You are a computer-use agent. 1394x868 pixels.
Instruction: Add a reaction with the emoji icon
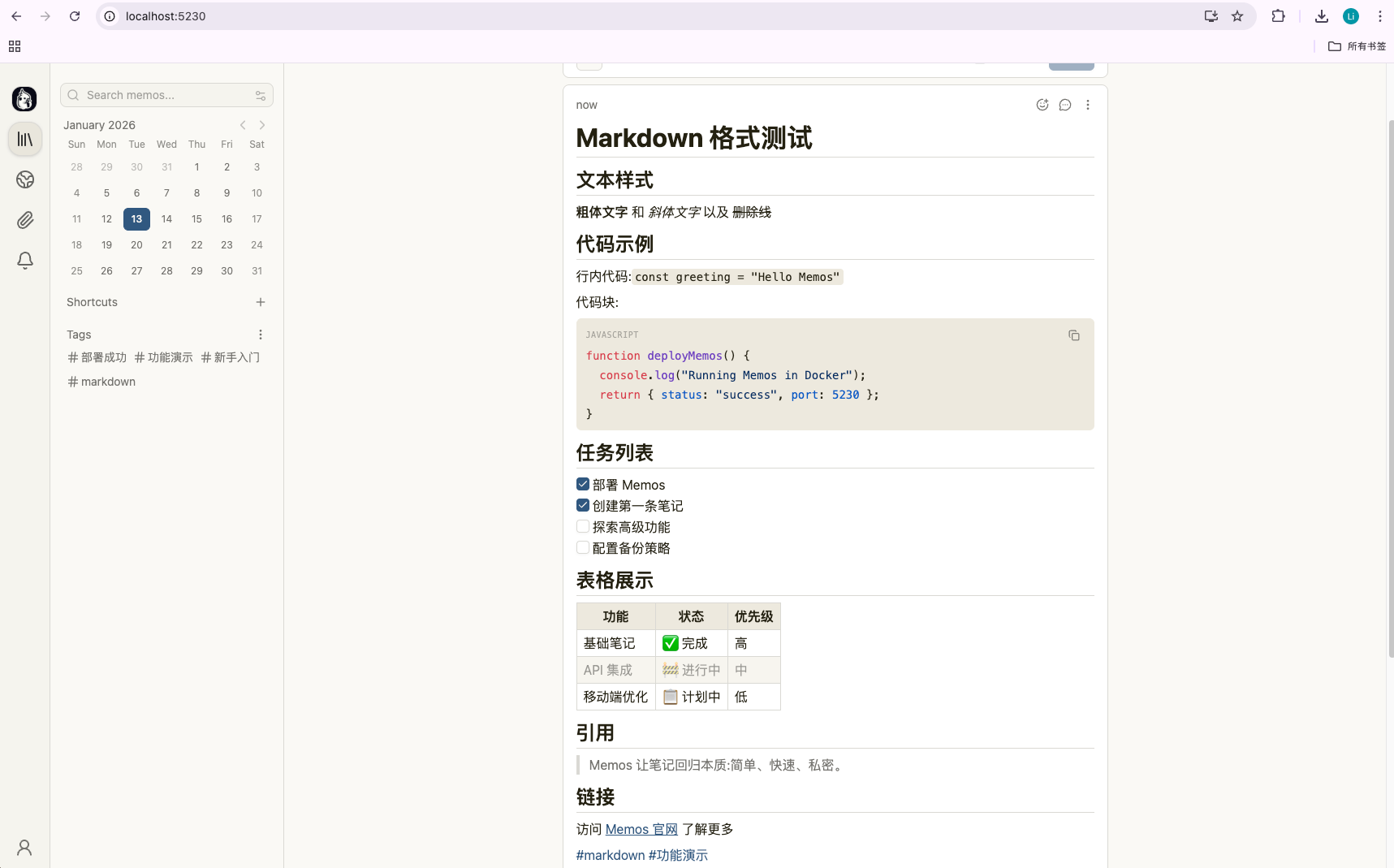tap(1042, 105)
